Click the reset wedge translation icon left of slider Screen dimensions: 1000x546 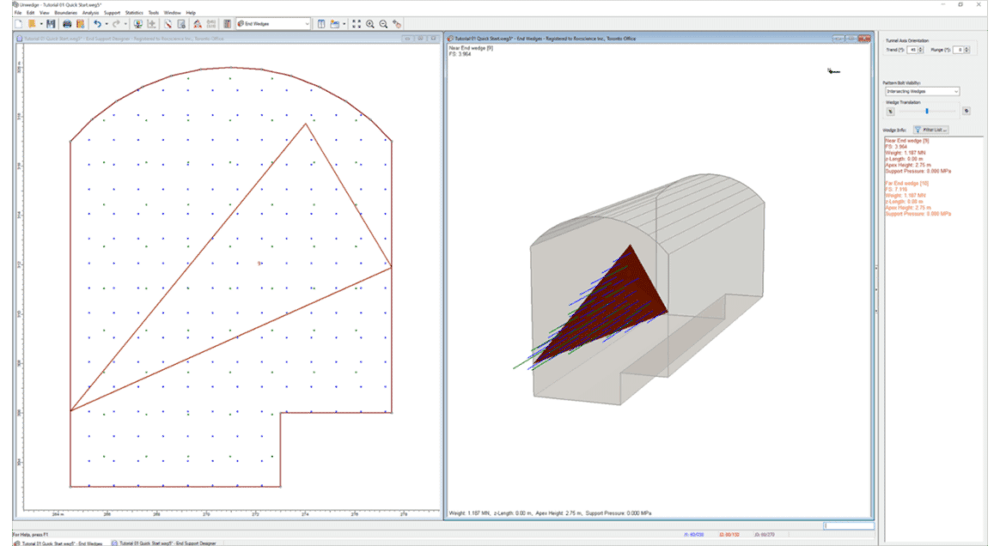(x=889, y=111)
